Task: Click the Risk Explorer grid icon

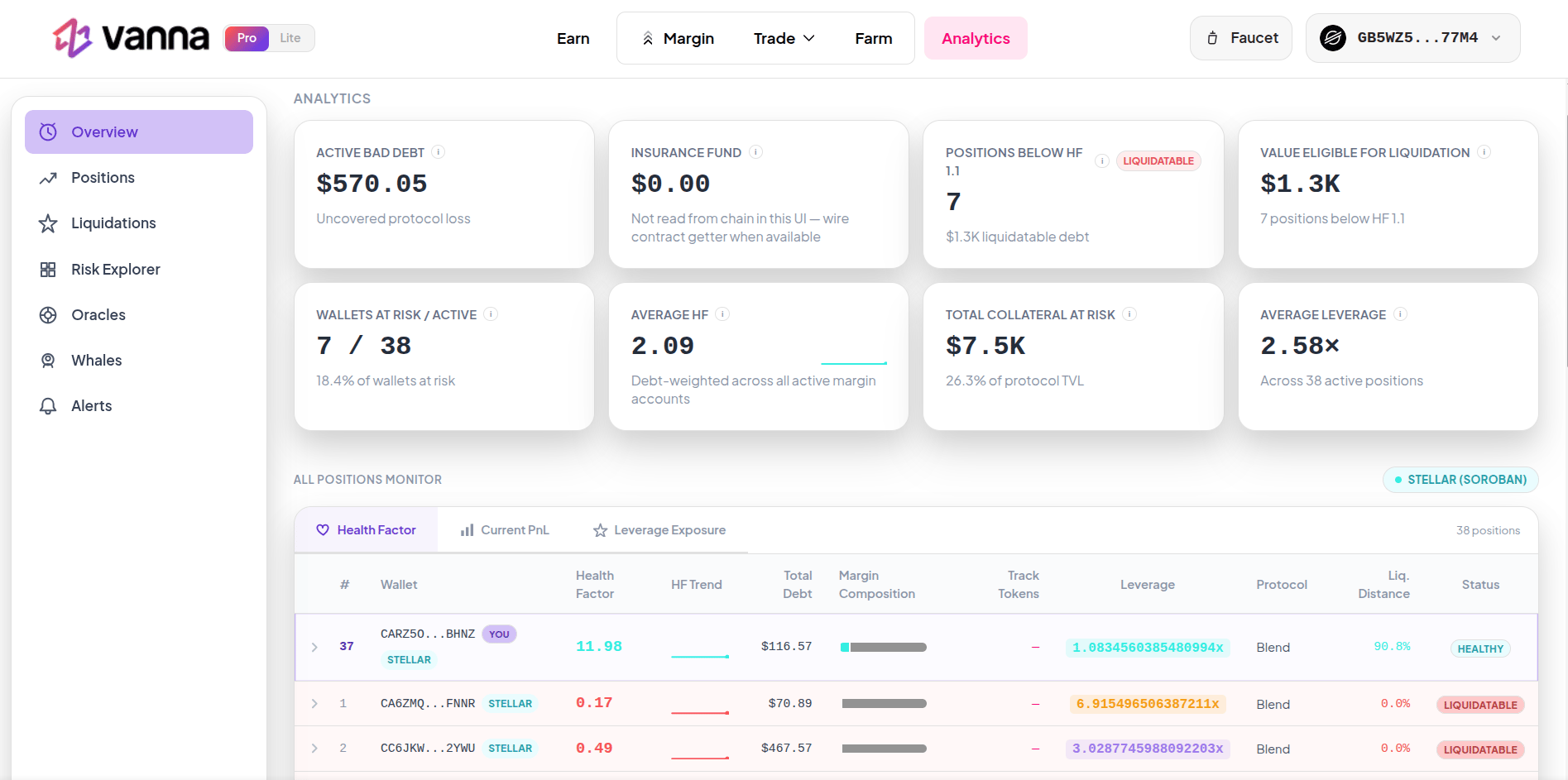Action: click(x=48, y=270)
